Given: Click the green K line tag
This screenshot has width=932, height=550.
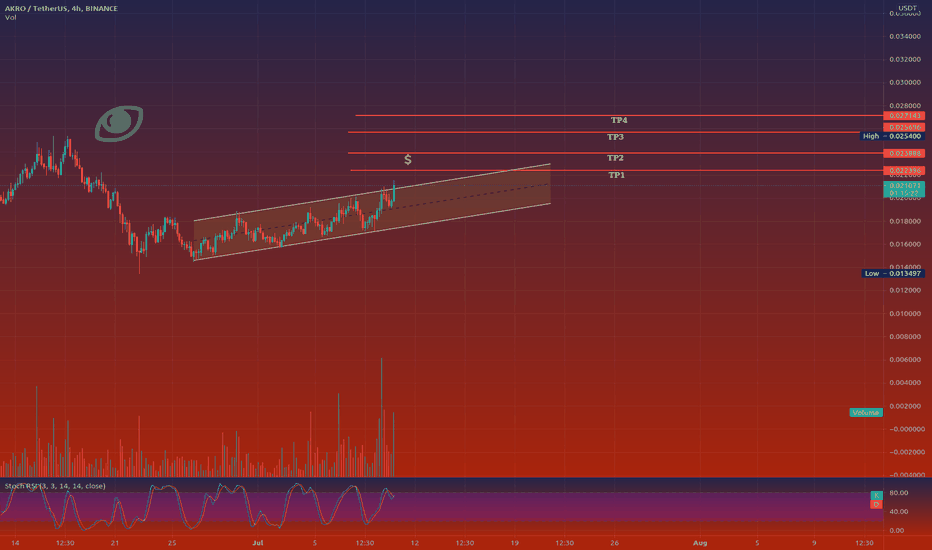Looking at the screenshot, I should pos(876,495).
